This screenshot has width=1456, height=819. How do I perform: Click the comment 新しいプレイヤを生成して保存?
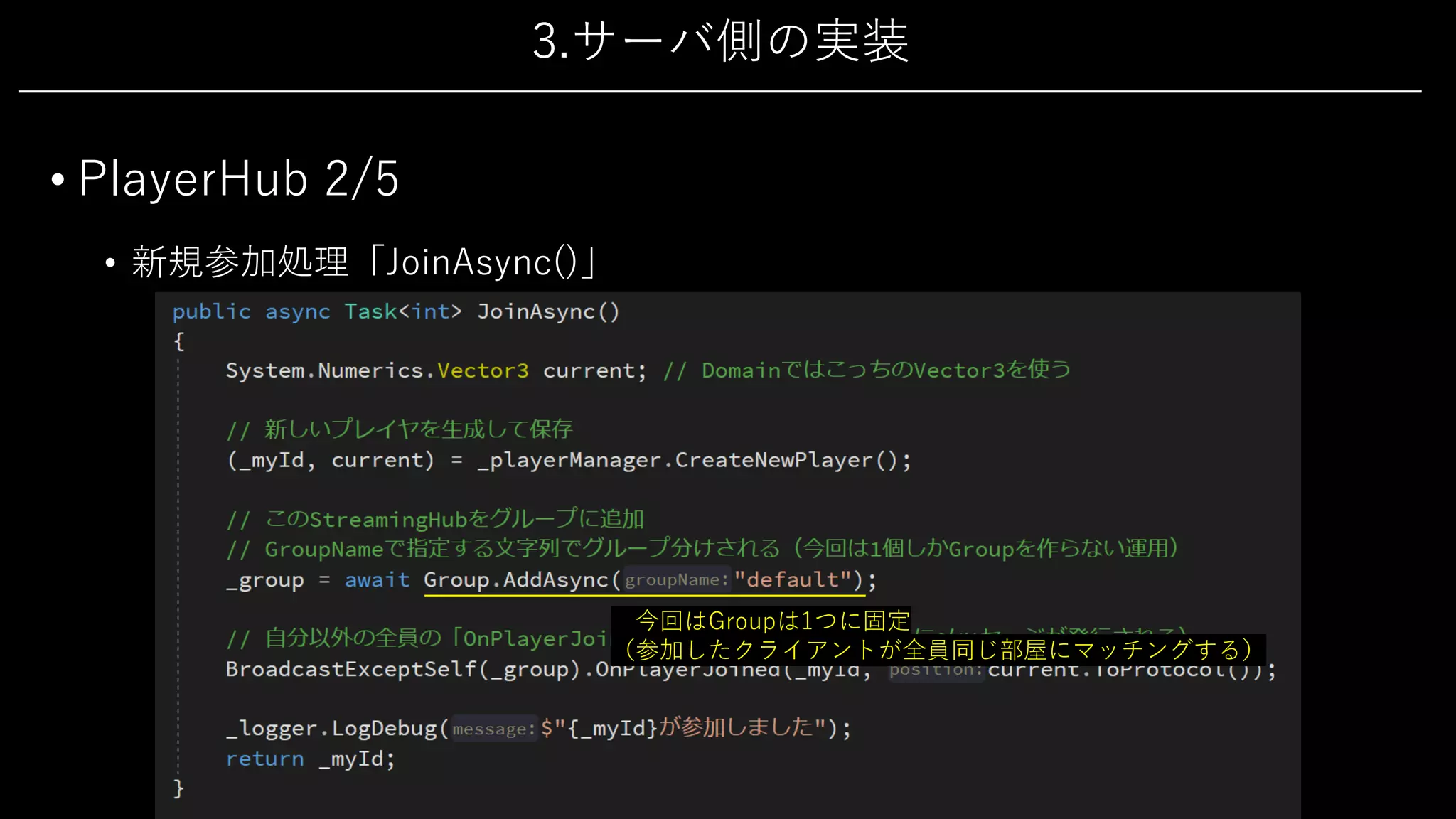point(399,429)
